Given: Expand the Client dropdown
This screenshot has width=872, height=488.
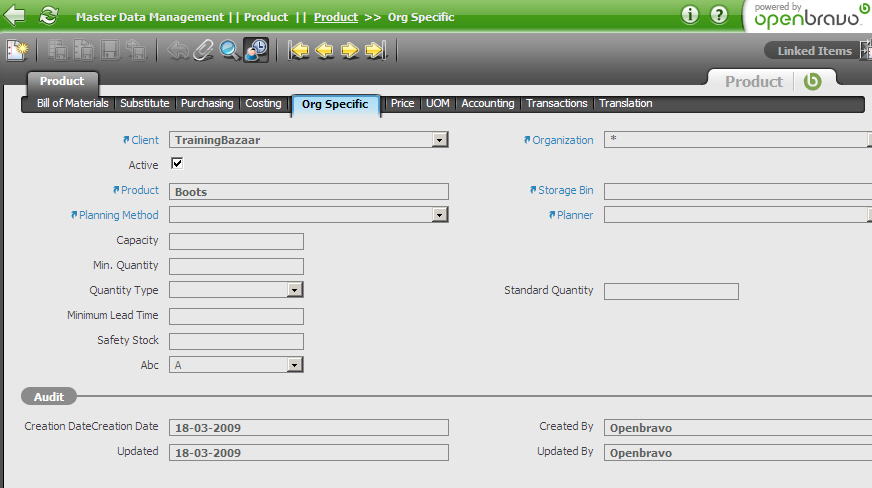Looking at the screenshot, I should [439, 141].
